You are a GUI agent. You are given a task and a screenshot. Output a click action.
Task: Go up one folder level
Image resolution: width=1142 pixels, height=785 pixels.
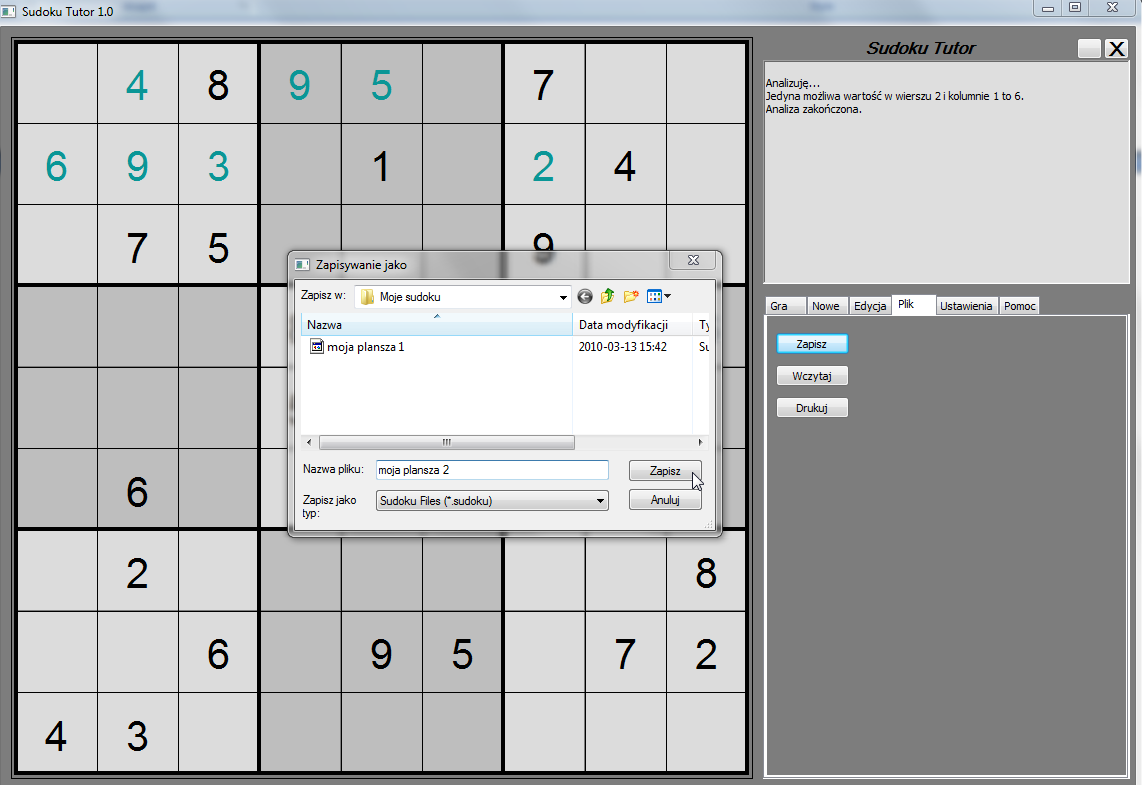coord(607,296)
